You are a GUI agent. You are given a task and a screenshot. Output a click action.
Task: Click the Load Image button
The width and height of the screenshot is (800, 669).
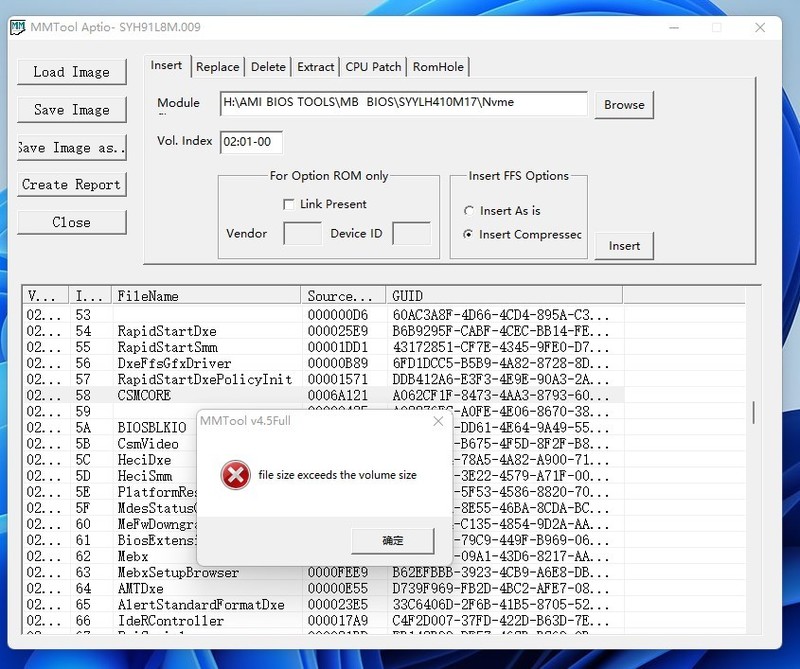click(x=71, y=72)
